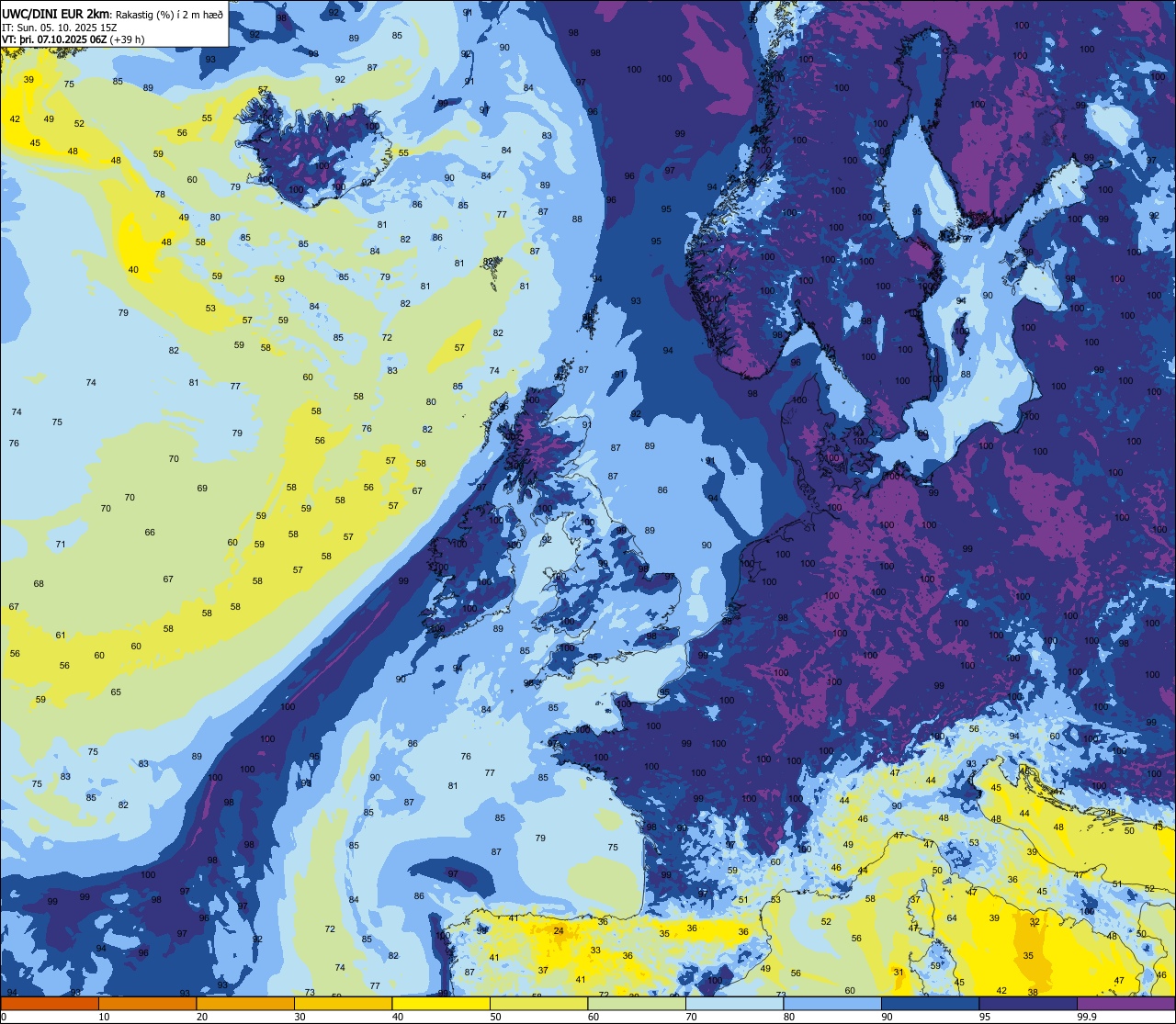Click the medium blue 80–90 legend swatch
Image resolution: width=1176 pixels, height=1024 pixels.
click(833, 1003)
